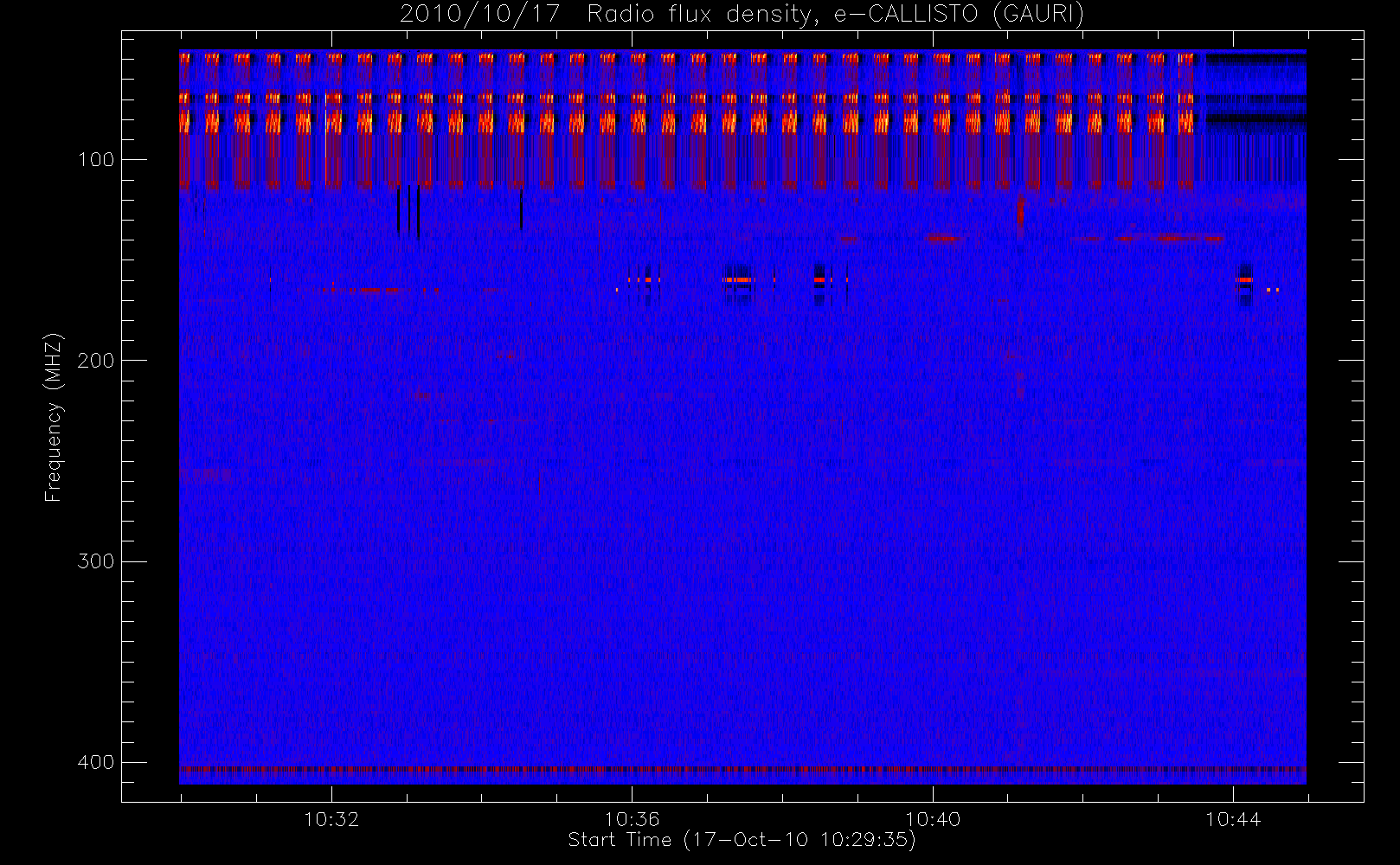Click the 200 frequency tick label

click(95, 361)
